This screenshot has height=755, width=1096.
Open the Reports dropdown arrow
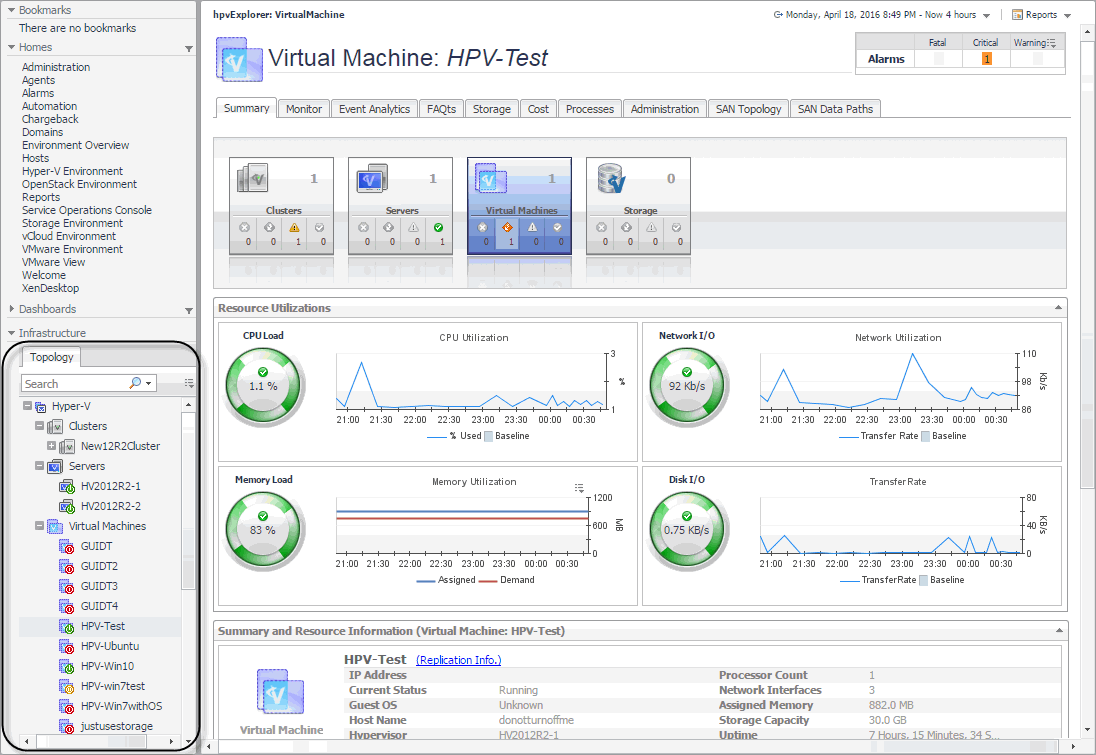coord(1067,15)
